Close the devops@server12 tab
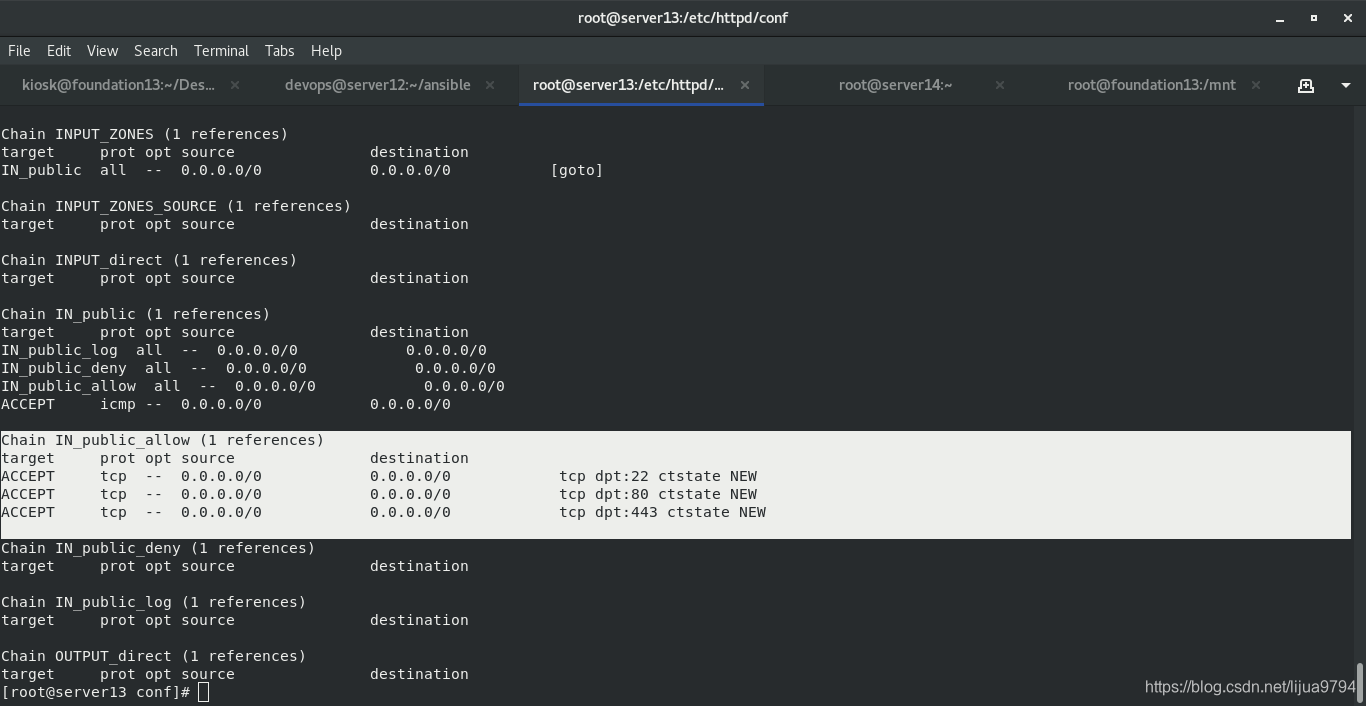This screenshot has height=706, width=1366. (490, 85)
